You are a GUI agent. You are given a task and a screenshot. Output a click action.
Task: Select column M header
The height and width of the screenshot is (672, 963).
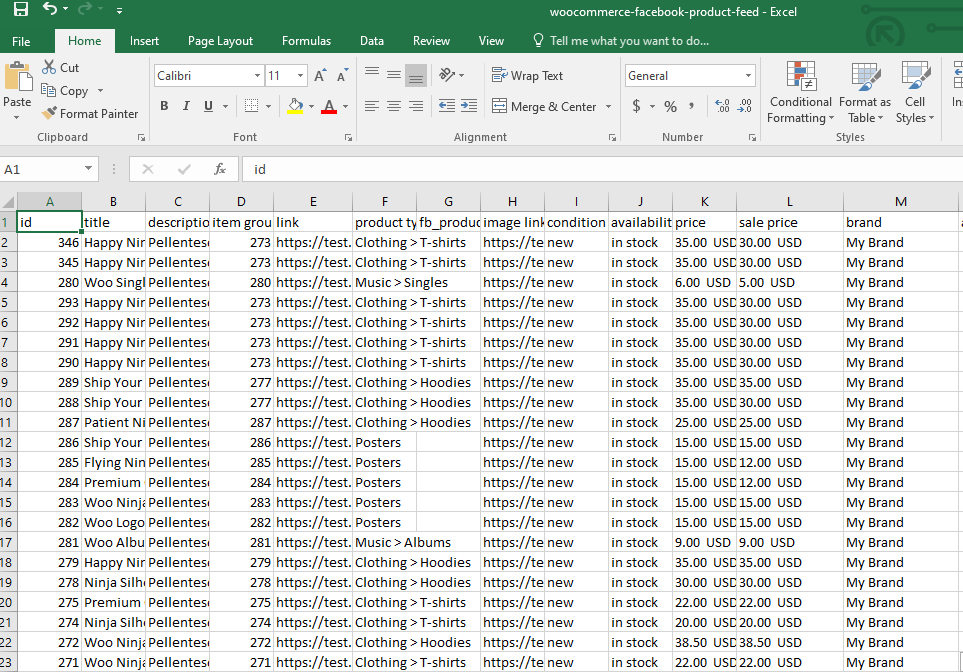pyautogui.click(x=900, y=202)
